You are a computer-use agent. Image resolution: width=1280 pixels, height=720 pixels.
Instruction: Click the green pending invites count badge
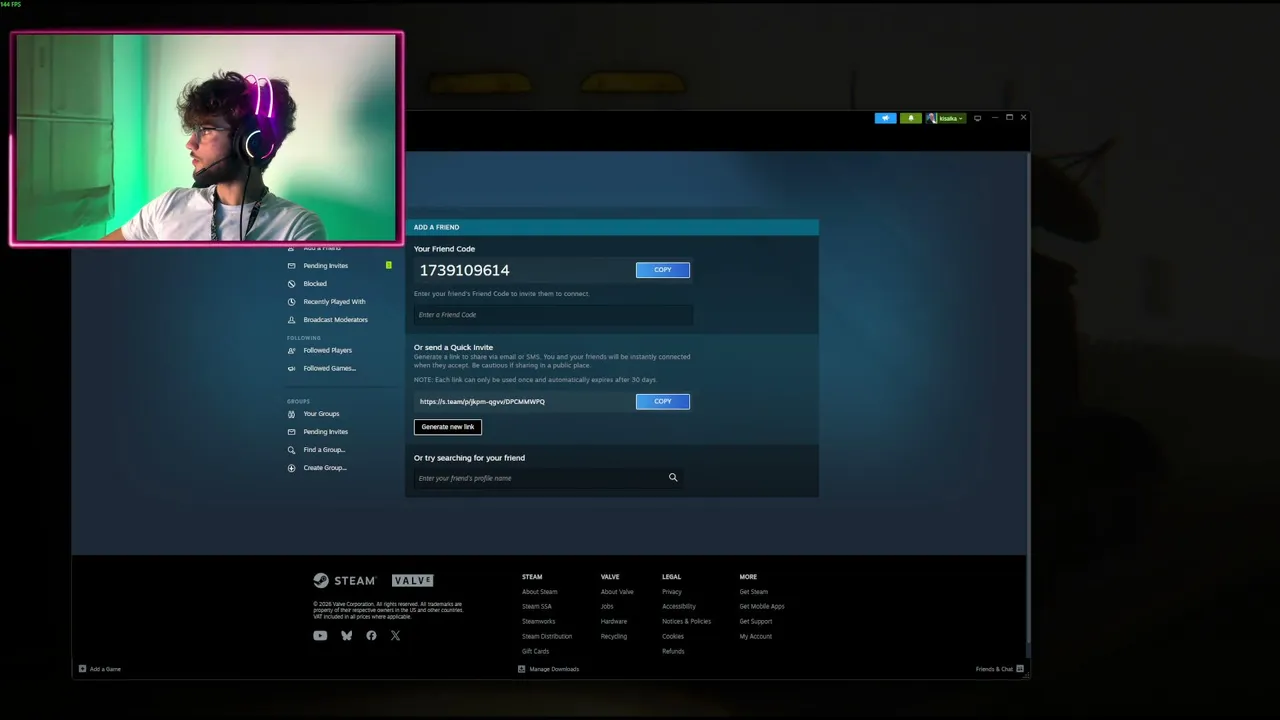[389, 265]
